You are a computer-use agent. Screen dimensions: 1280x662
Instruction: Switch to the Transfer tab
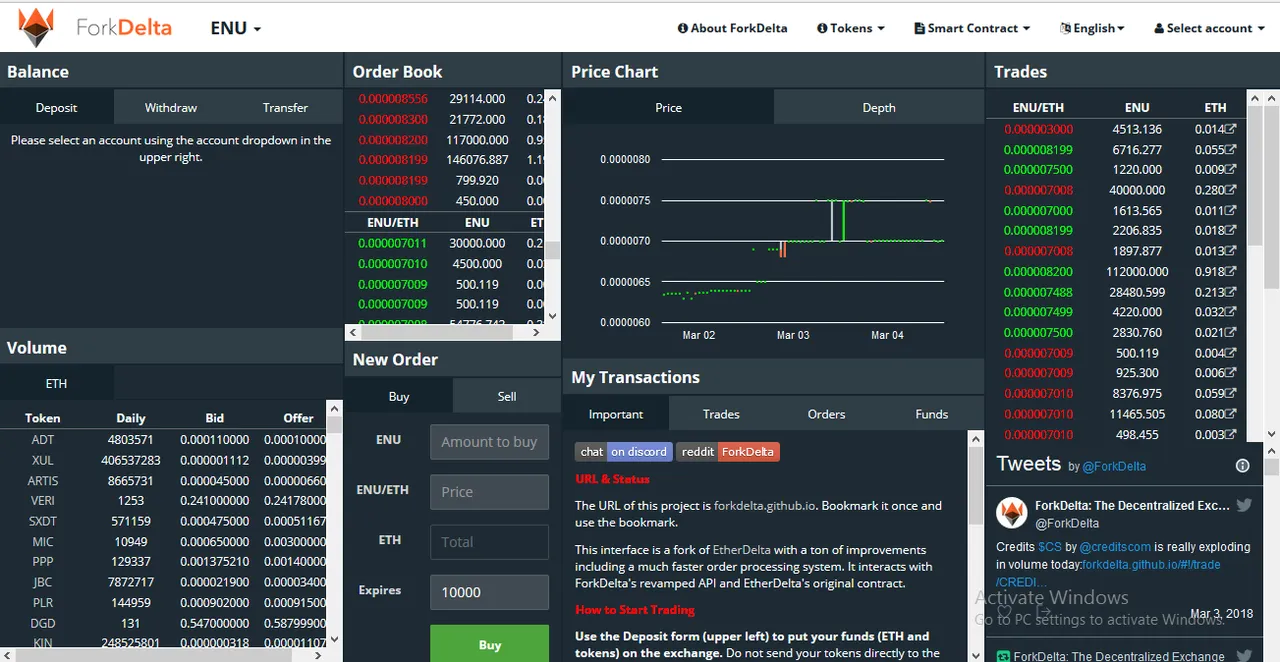point(285,107)
